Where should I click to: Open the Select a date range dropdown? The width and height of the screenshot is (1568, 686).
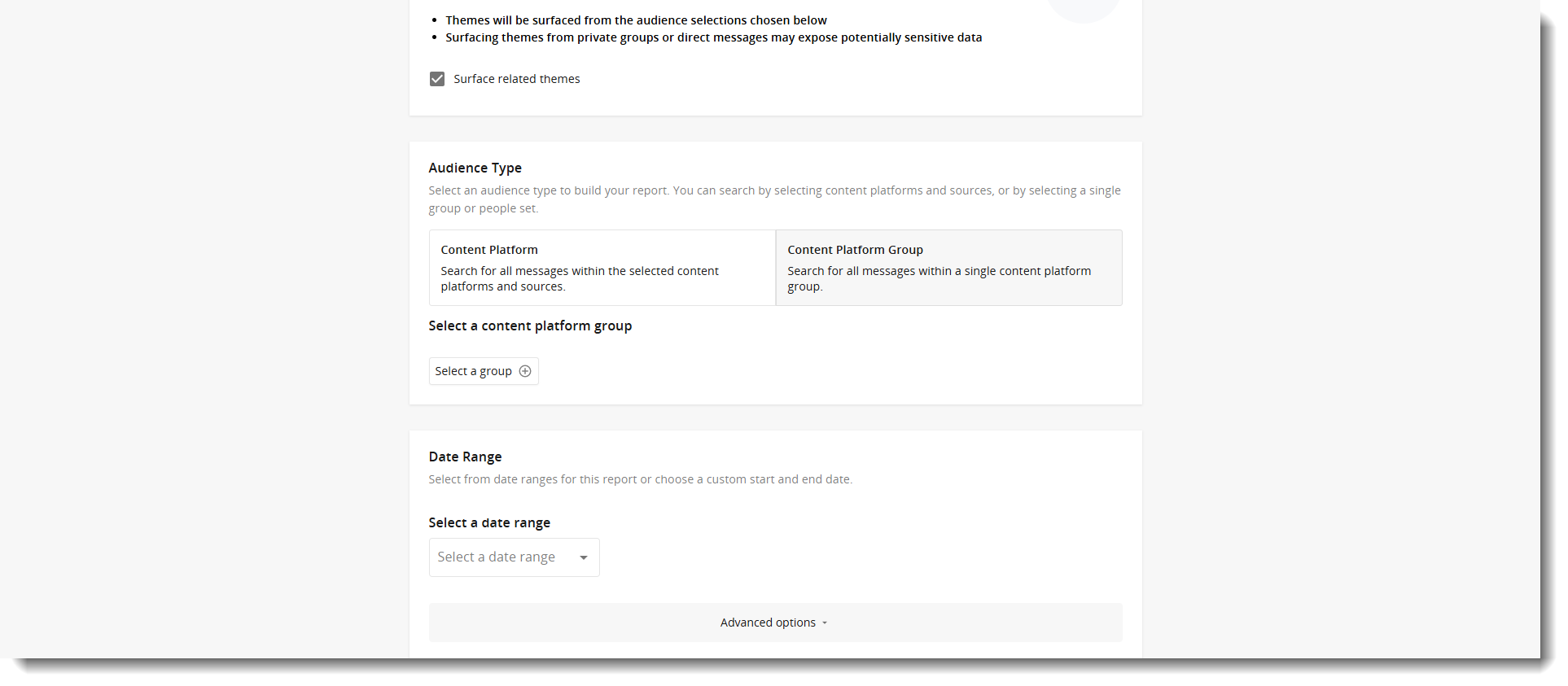[514, 557]
